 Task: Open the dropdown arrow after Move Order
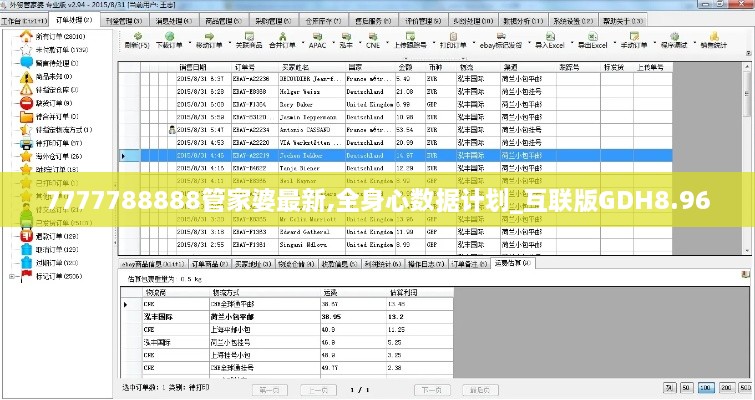[230, 41]
